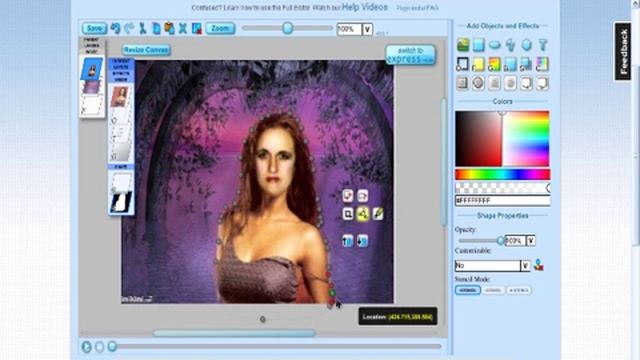Viewport: 640px width, 360px height.
Task: Click the canvas vertical scrollbar
Action: point(444,162)
